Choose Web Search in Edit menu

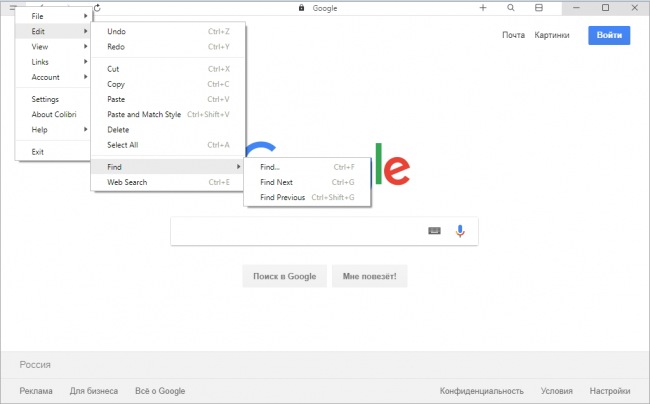point(168,182)
